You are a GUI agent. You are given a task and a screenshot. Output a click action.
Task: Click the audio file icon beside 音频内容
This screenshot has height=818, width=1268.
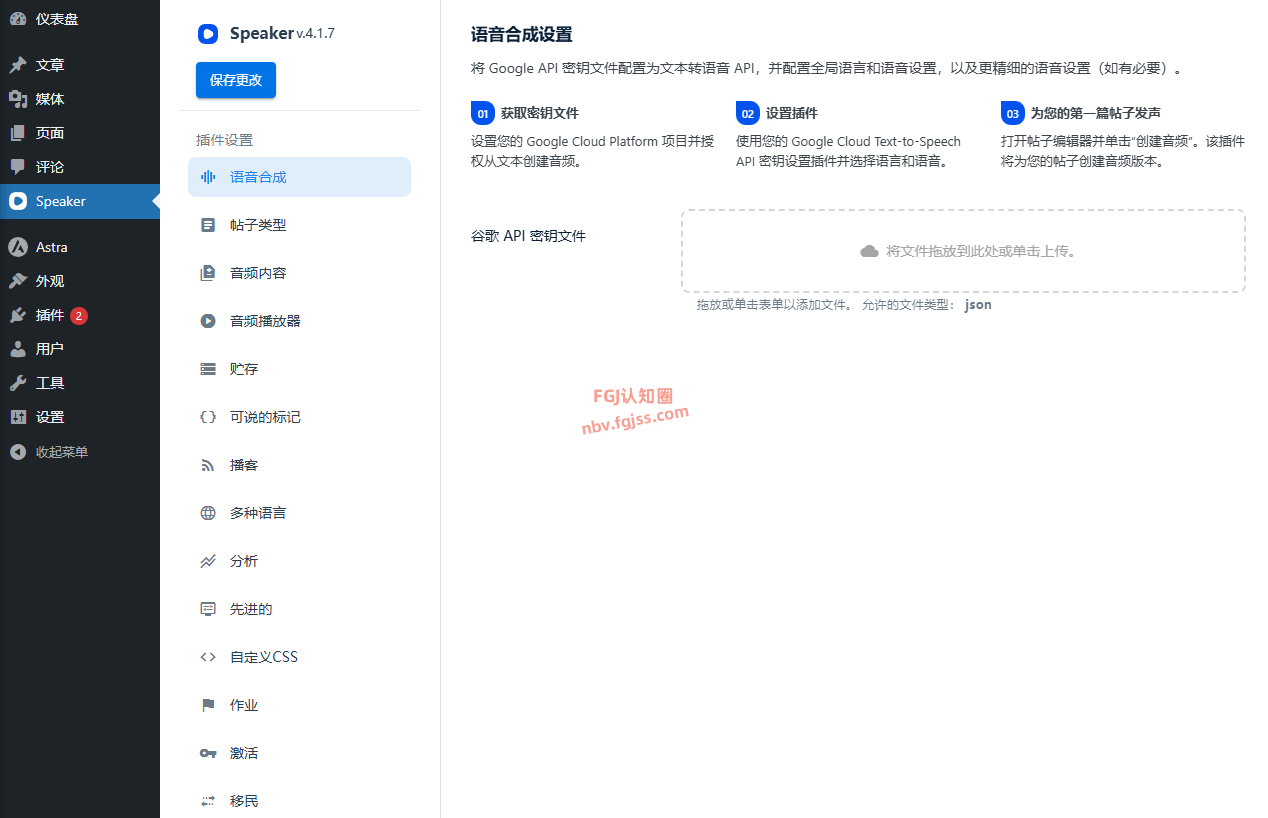(x=208, y=273)
